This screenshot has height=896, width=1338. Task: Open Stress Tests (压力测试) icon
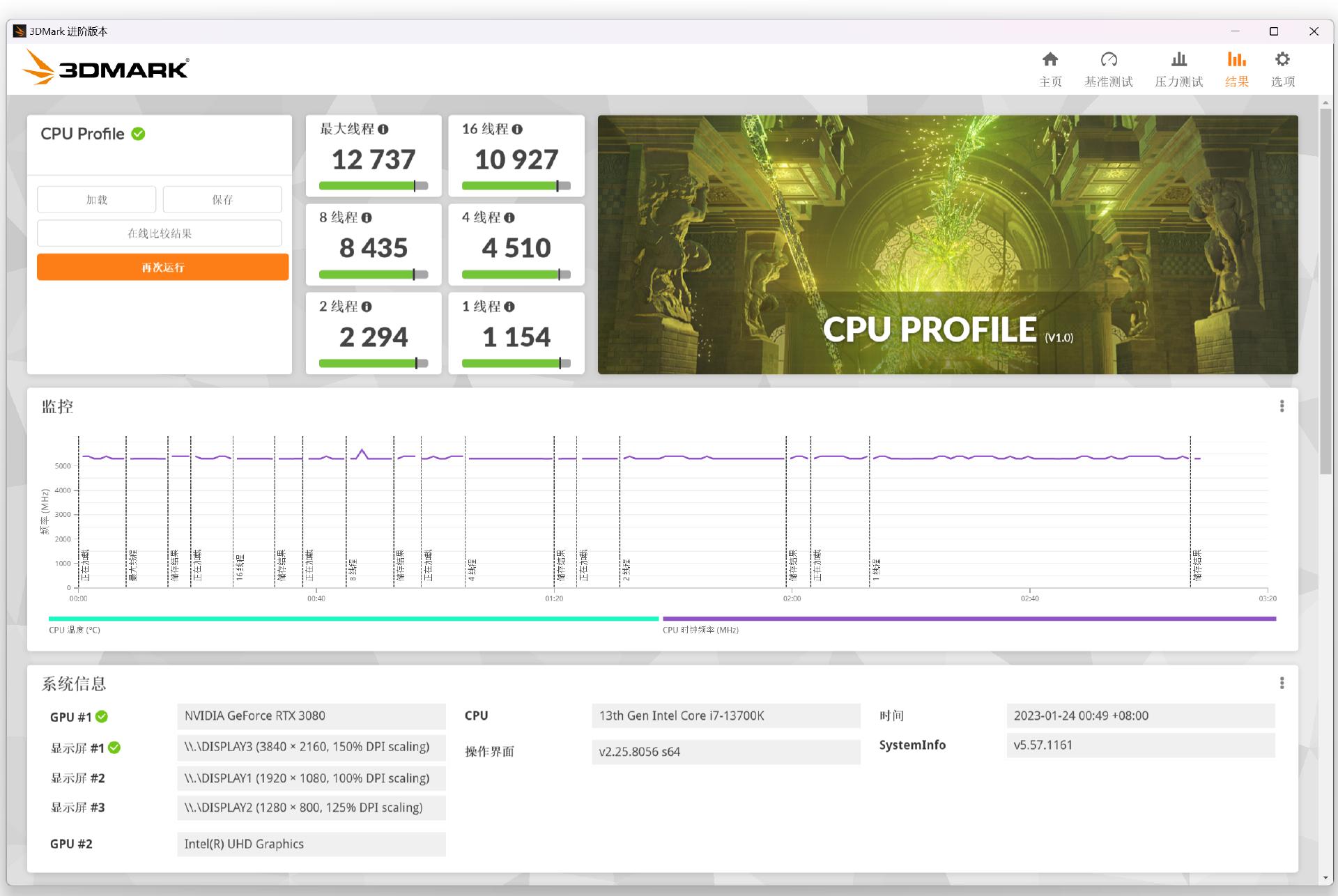(x=1178, y=60)
